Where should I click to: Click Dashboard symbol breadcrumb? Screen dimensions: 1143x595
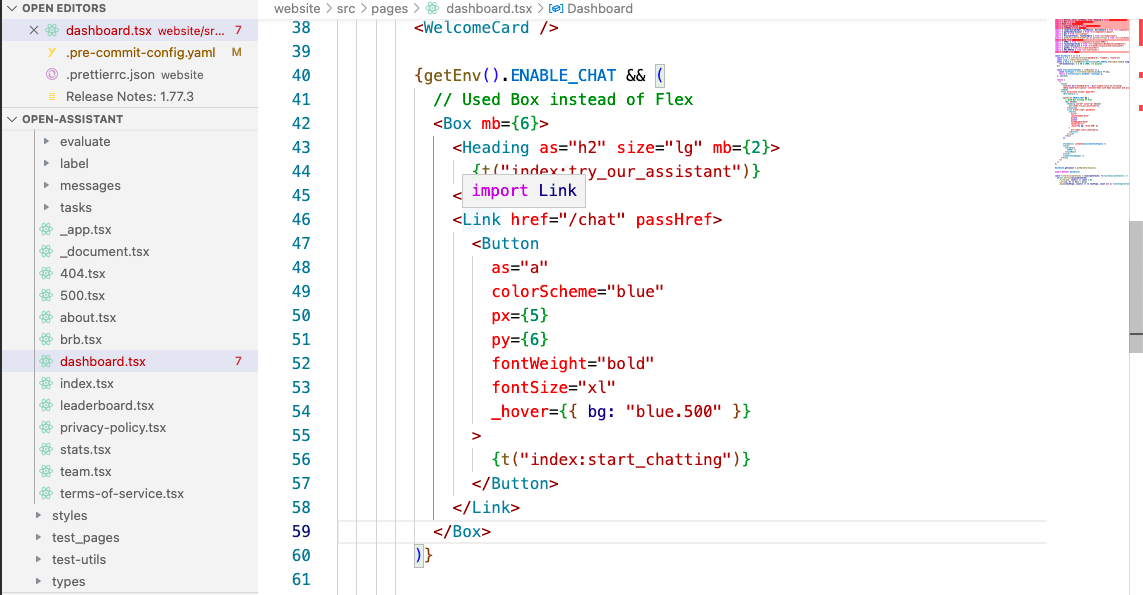click(x=600, y=9)
